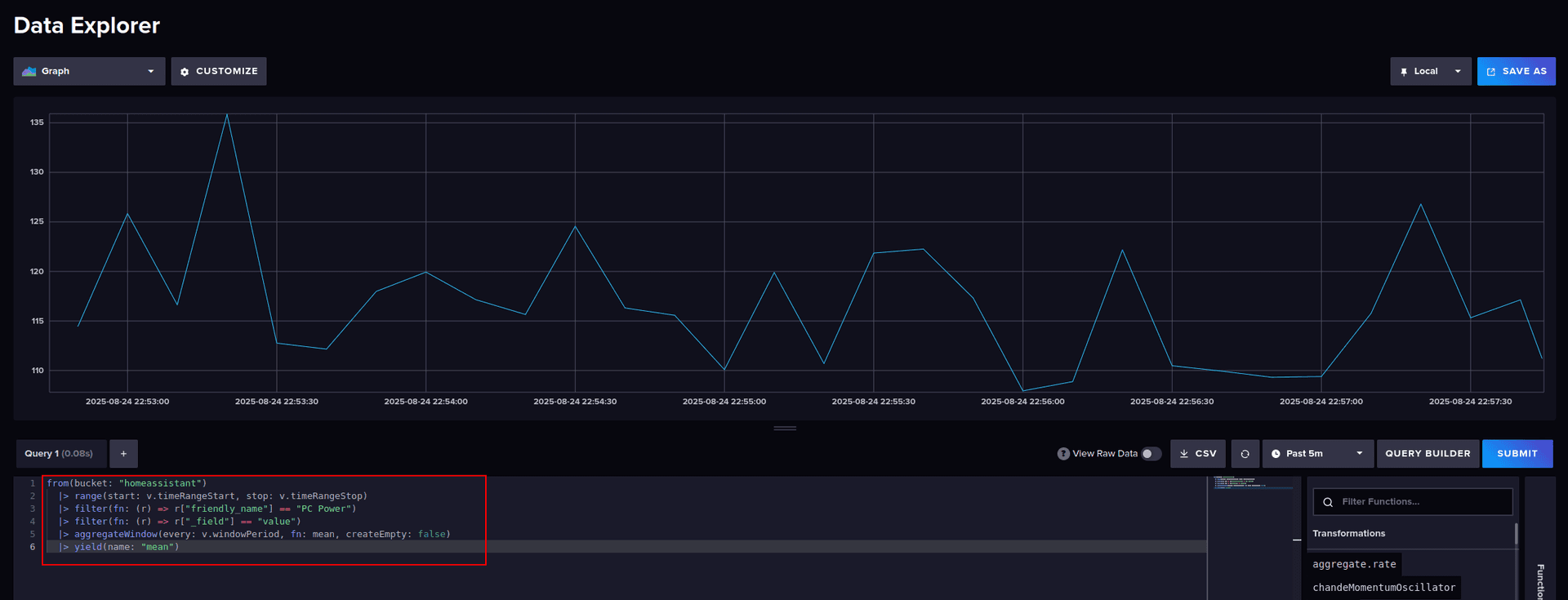Click the Filter Functions search field

(x=1412, y=502)
